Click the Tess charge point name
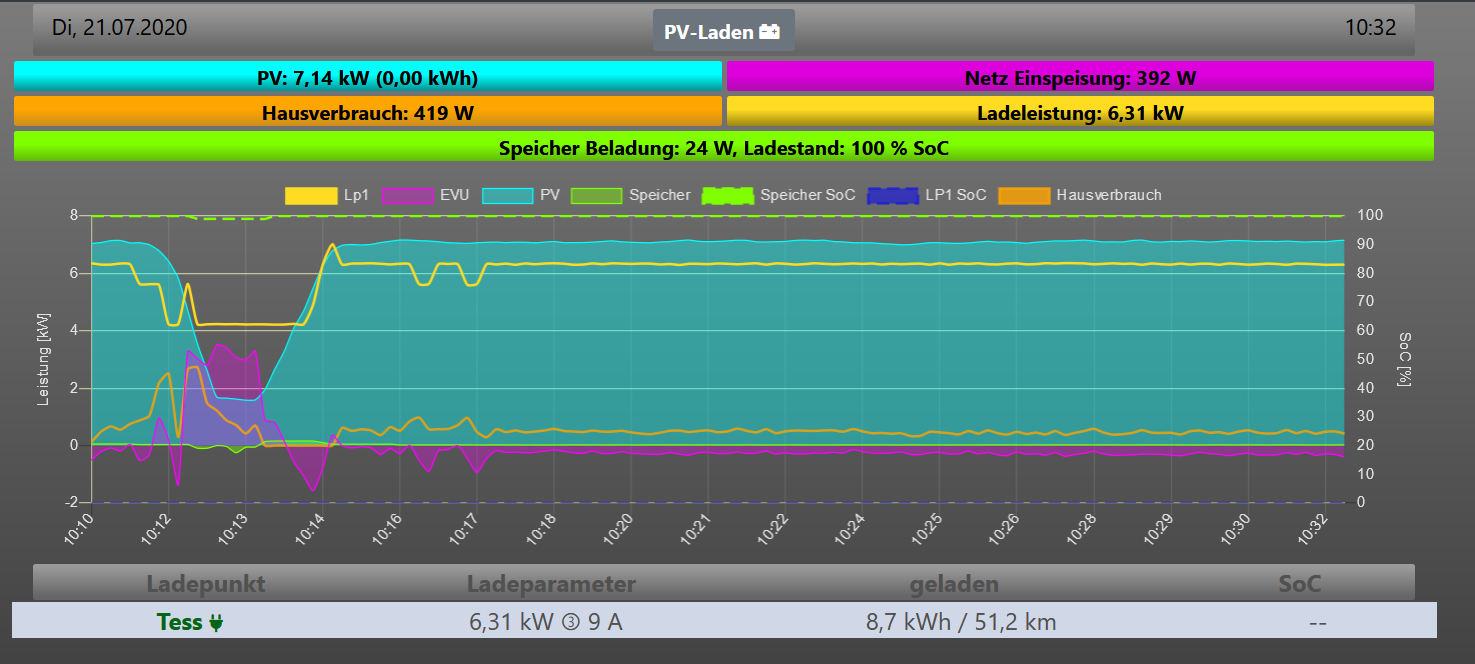 tap(180, 622)
